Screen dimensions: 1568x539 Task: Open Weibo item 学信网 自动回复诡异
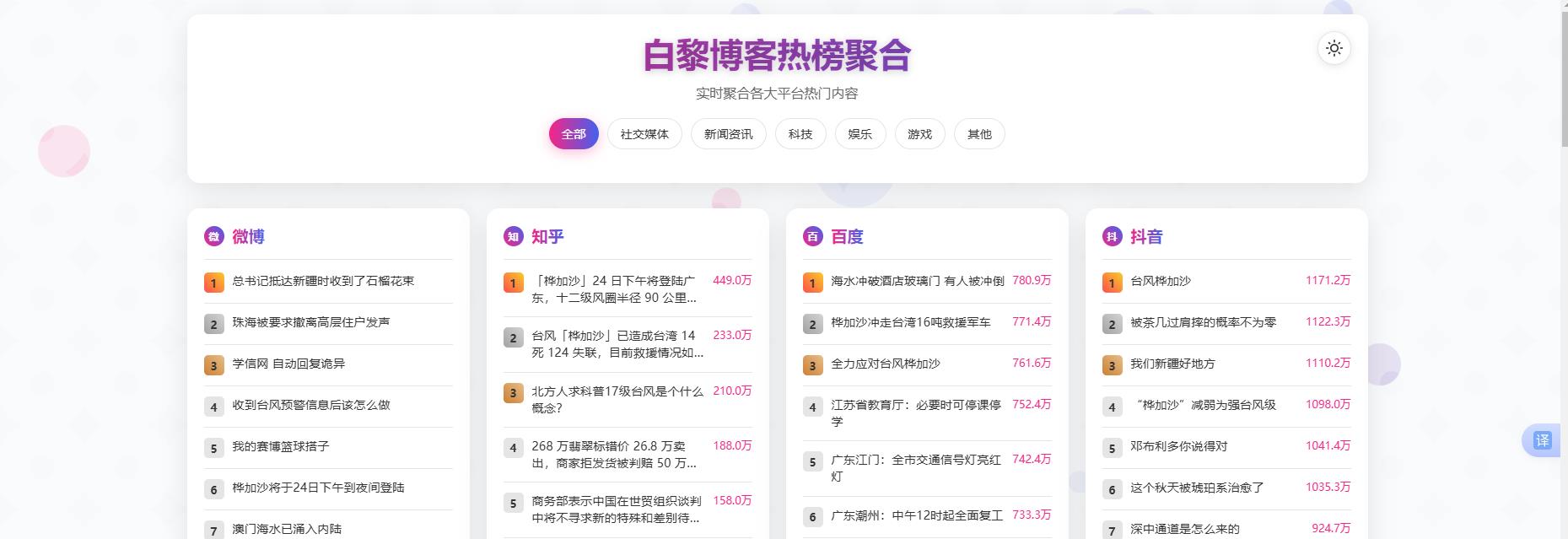[288, 364]
